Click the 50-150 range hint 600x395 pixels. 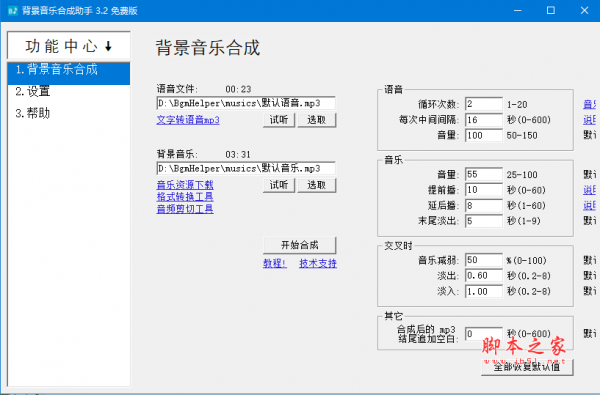pyautogui.click(x=522, y=135)
